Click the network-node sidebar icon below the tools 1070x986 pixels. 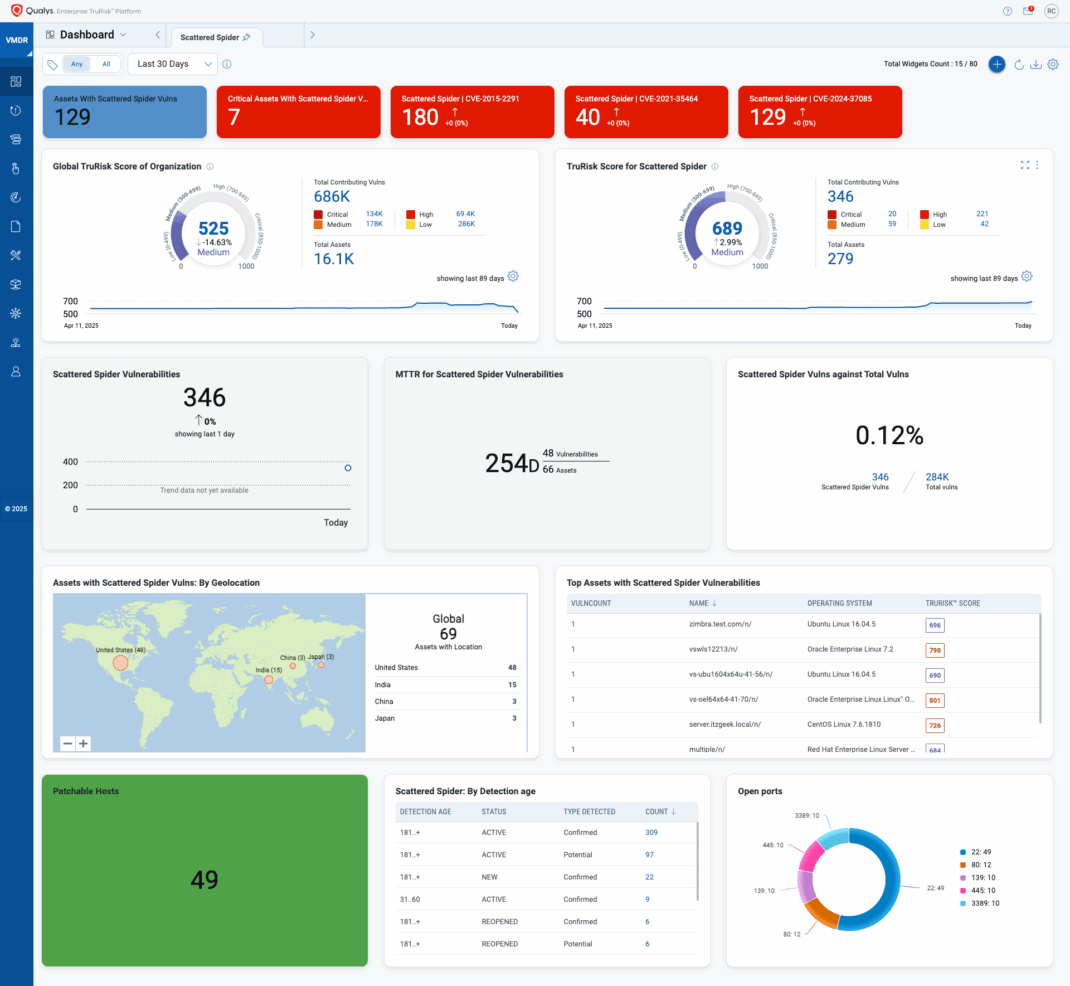pyautogui.click(x=16, y=285)
